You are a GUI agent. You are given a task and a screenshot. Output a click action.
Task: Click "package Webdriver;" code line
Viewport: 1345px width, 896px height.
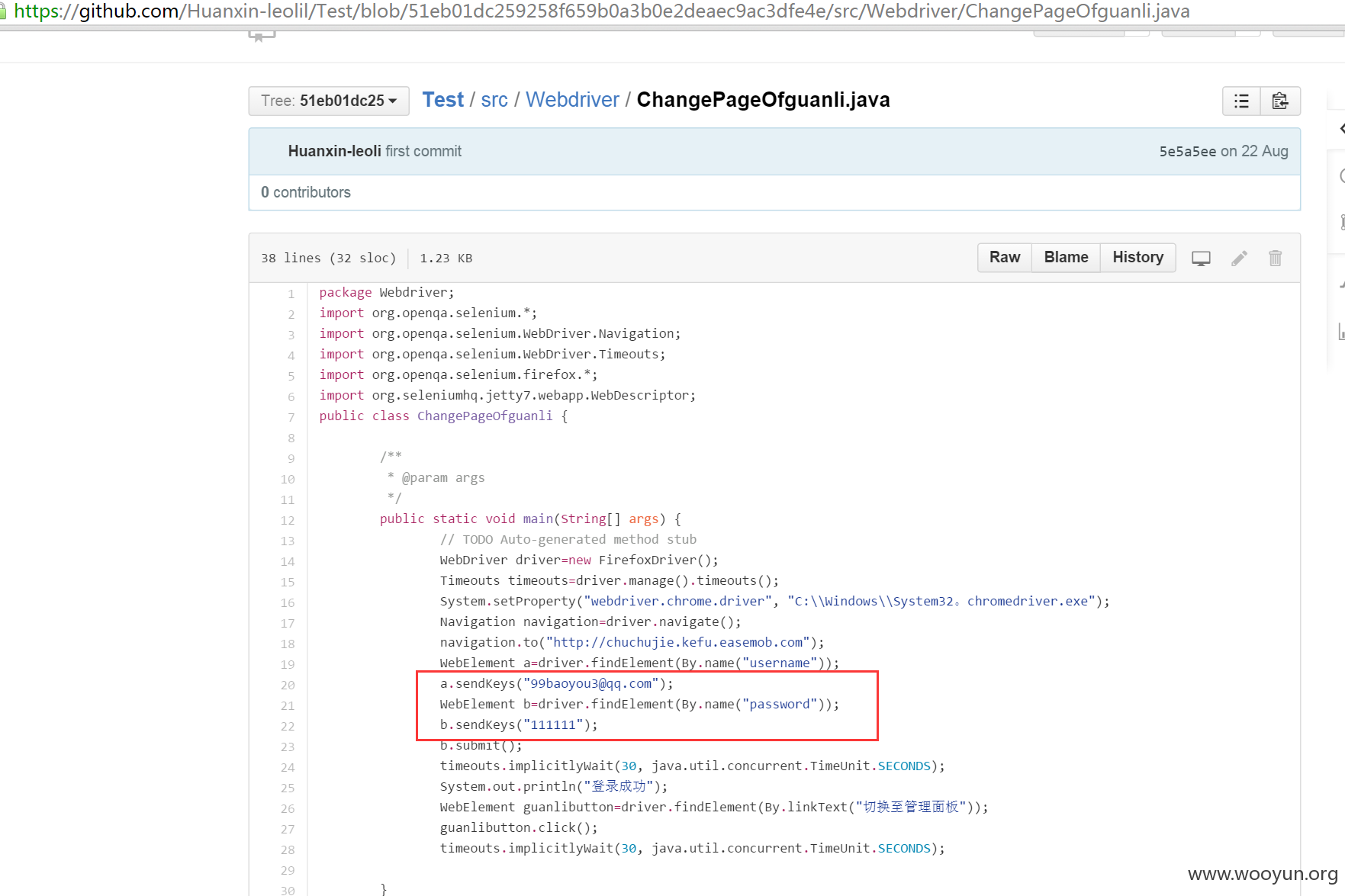pos(386,292)
